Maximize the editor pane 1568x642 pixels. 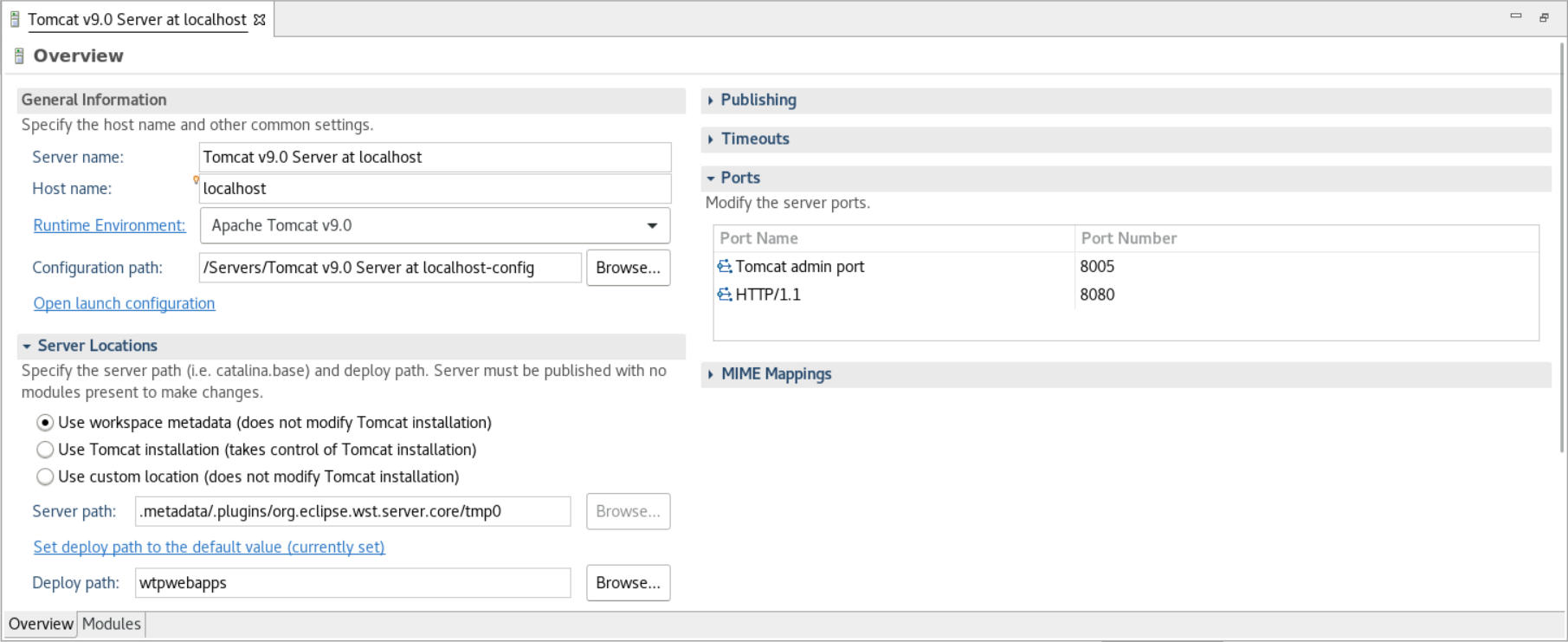coord(1544,17)
